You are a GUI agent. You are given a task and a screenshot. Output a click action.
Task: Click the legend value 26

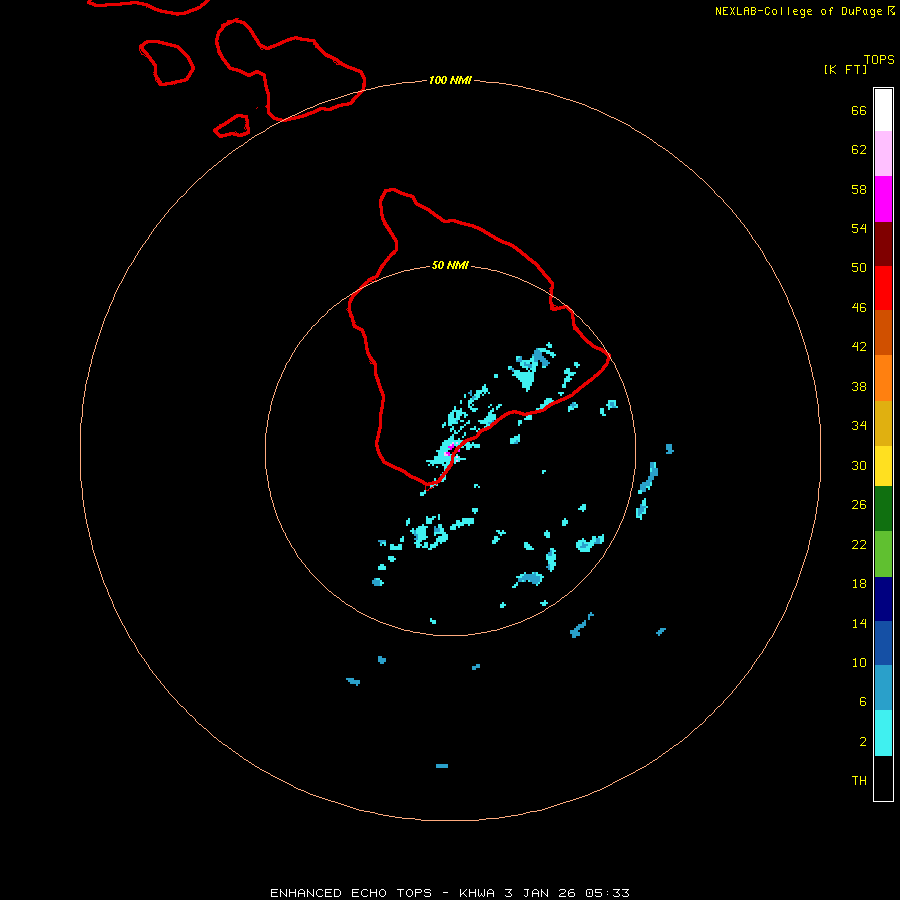point(859,505)
